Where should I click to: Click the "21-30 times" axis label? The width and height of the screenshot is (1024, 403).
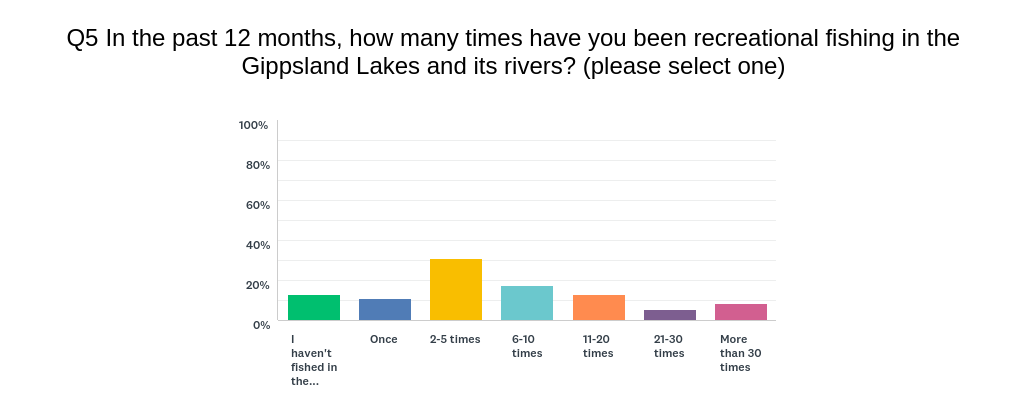669,346
